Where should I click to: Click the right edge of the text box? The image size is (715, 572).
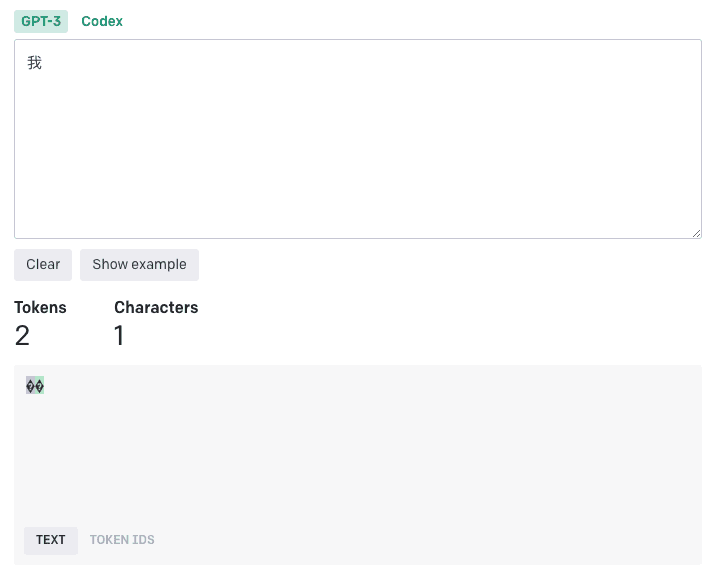[699, 140]
